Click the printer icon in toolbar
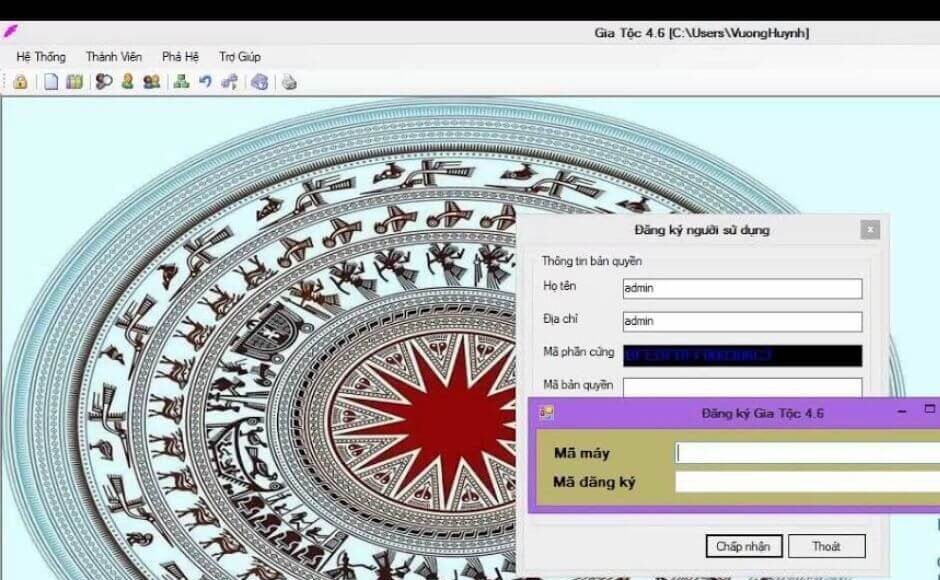Screen dimensions: 940x580 point(289,82)
